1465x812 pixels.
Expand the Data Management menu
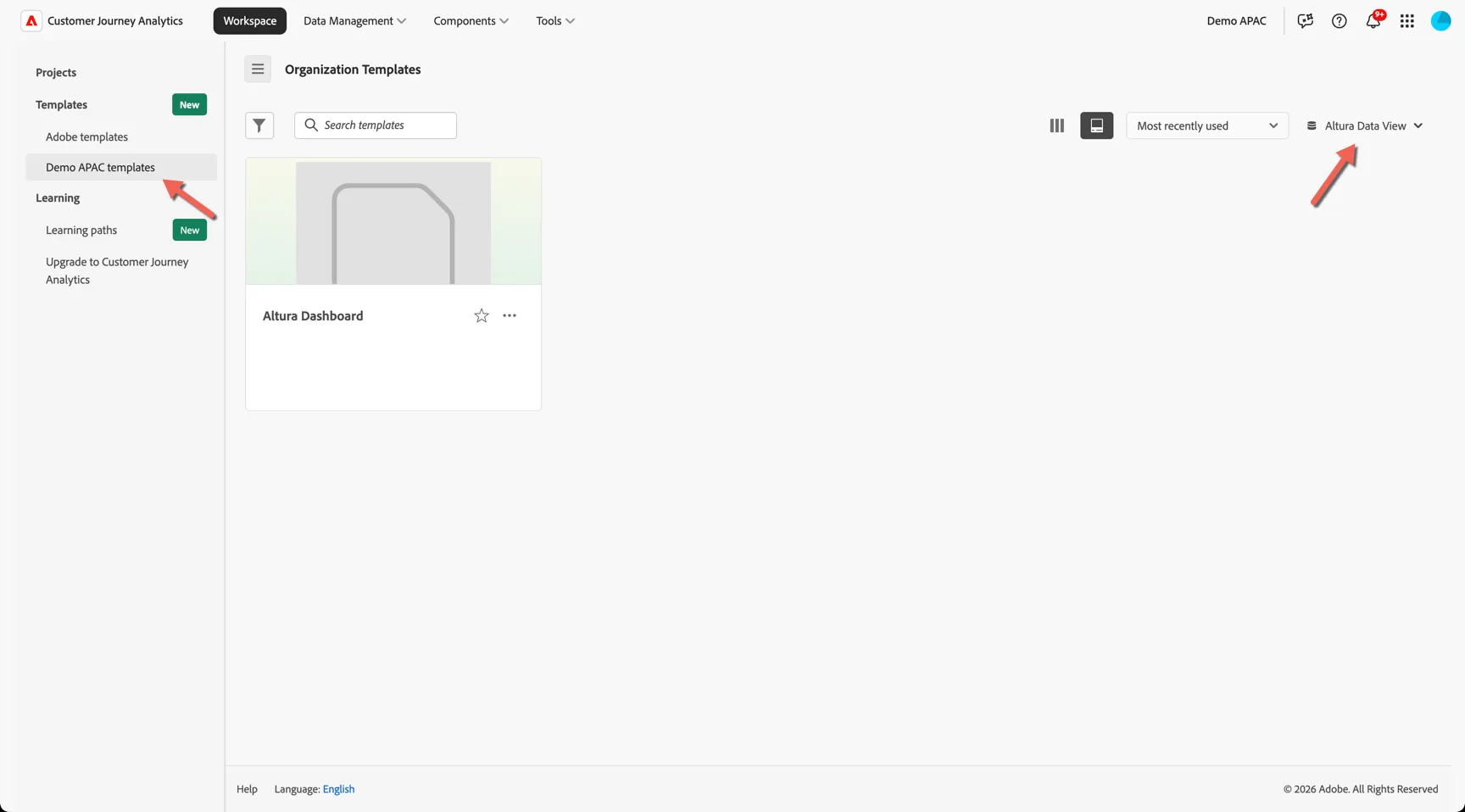coord(354,21)
